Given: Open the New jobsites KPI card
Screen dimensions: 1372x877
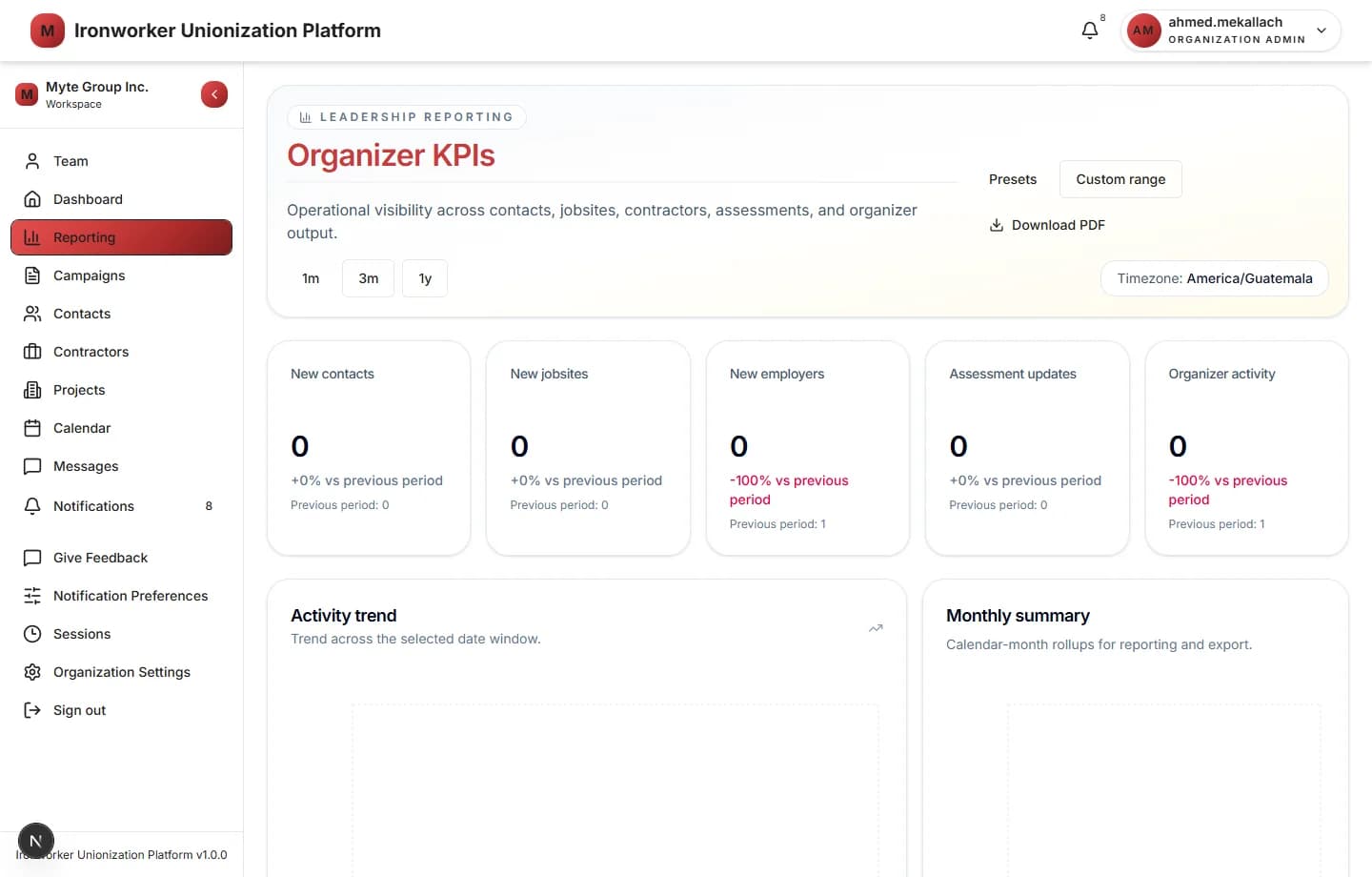Looking at the screenshot, I should pyautogui.click(x=588, y=448).
